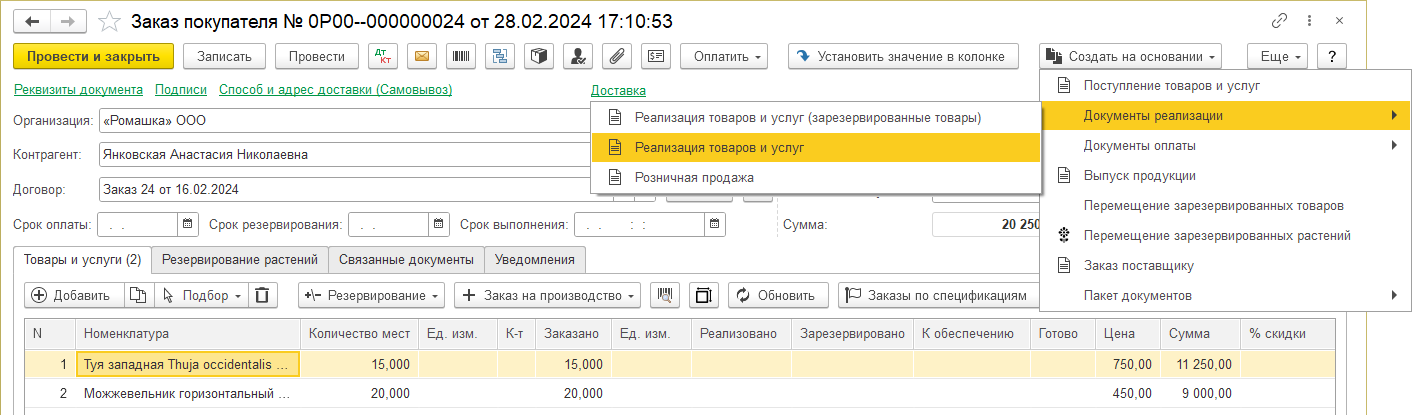Open document structure (hierarchy) icon
The image size is (1412, 415).
point(499,56)
